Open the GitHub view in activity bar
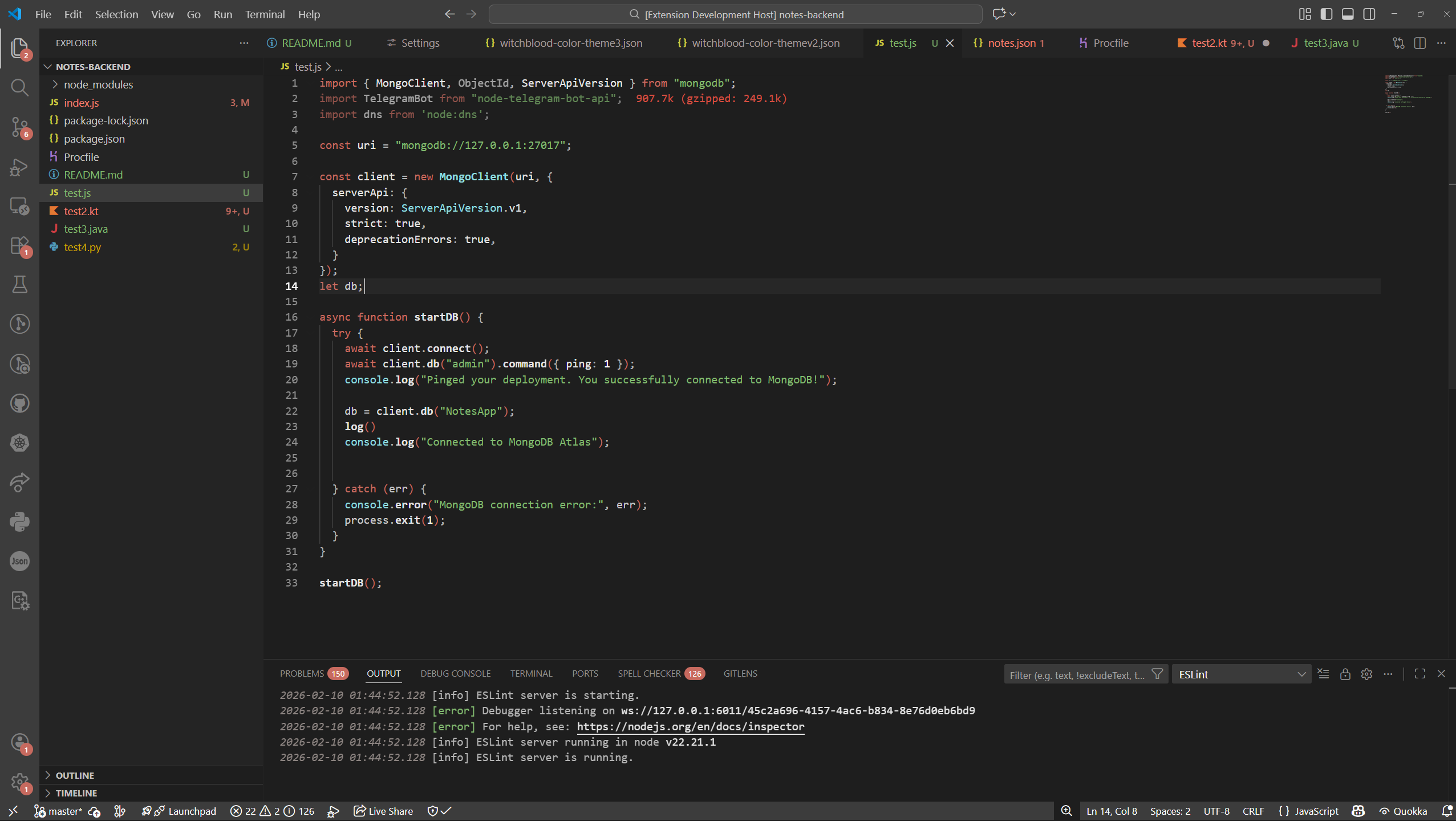Image resolution: width=1456 pixels, height=821 pixels. (x=19, y=403)
